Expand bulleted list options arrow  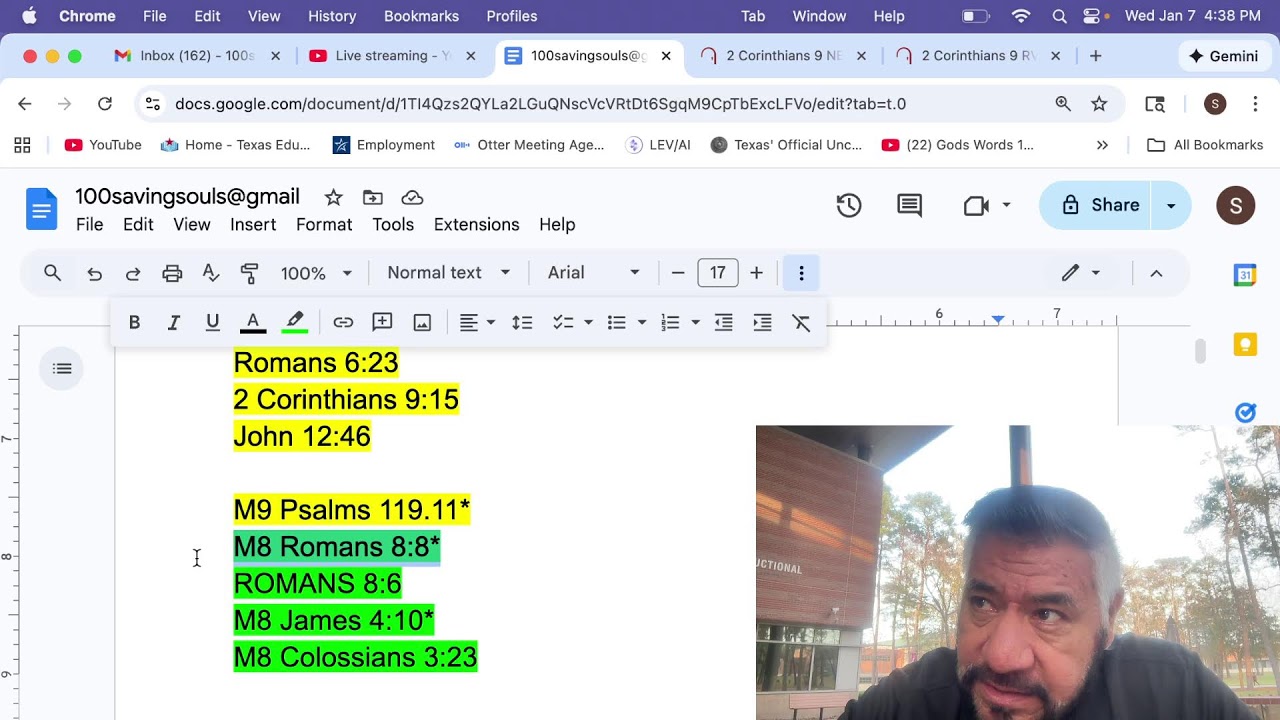[642, 322]
